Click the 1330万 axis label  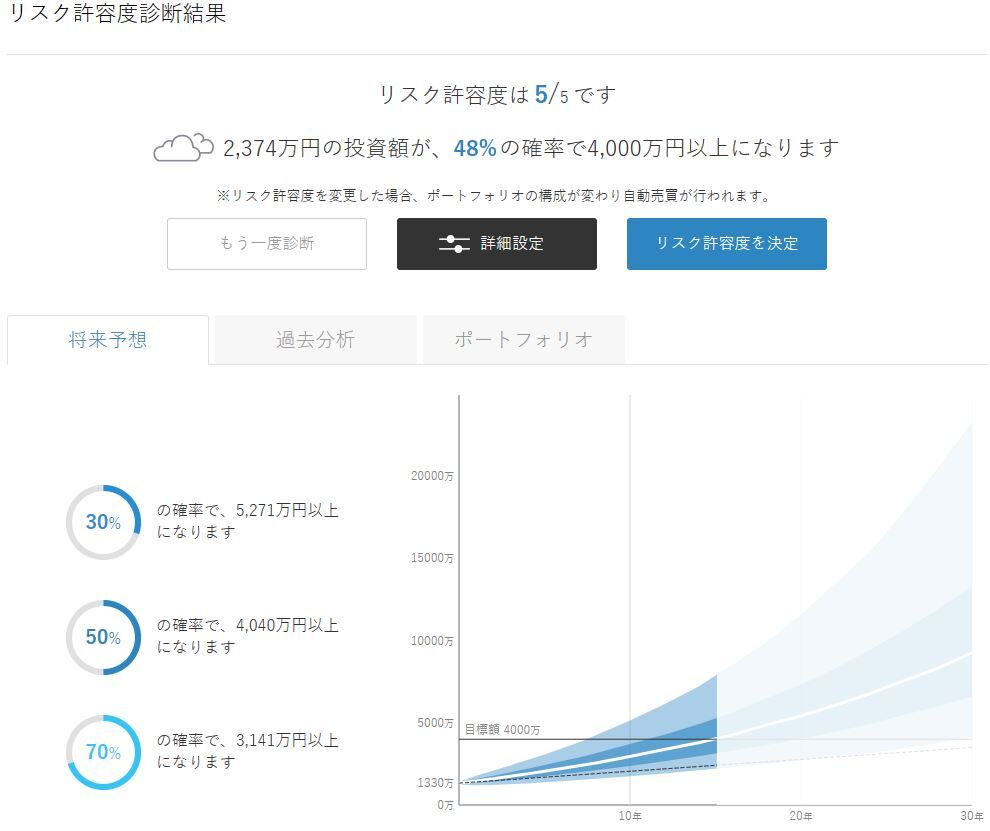coord(435,783)
